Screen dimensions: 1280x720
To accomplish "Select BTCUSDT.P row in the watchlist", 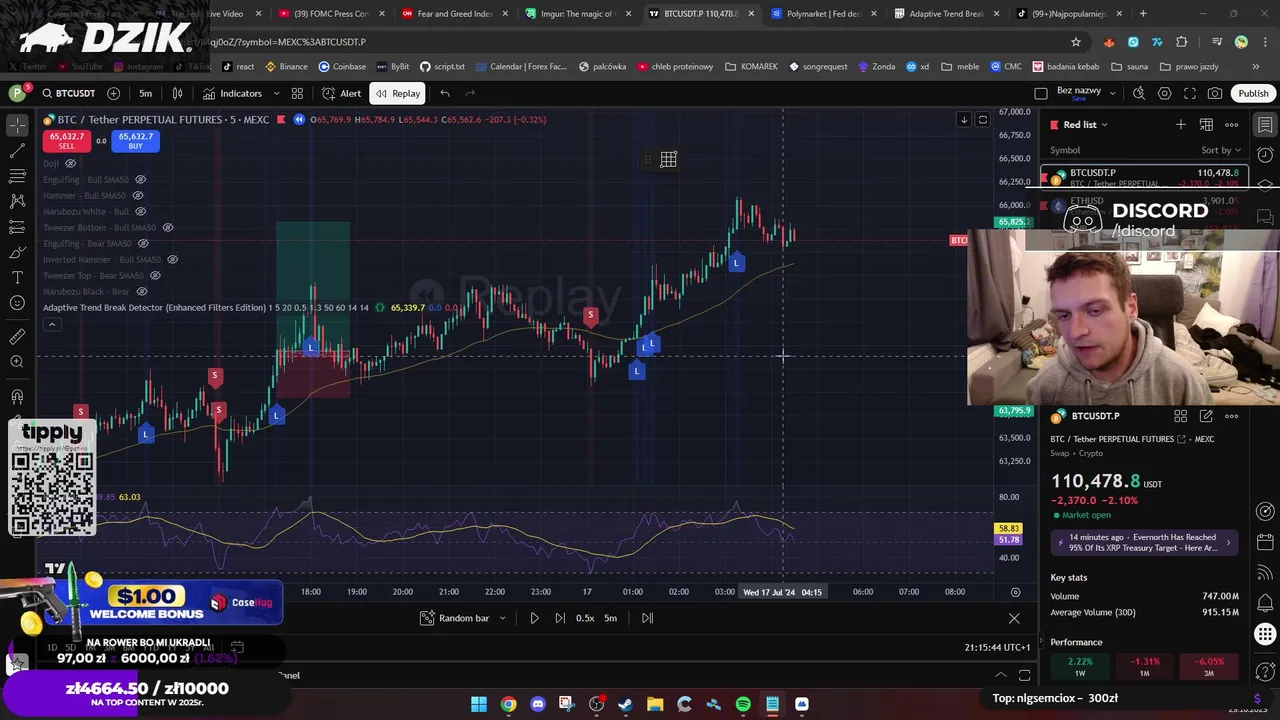I will 1144,177.
